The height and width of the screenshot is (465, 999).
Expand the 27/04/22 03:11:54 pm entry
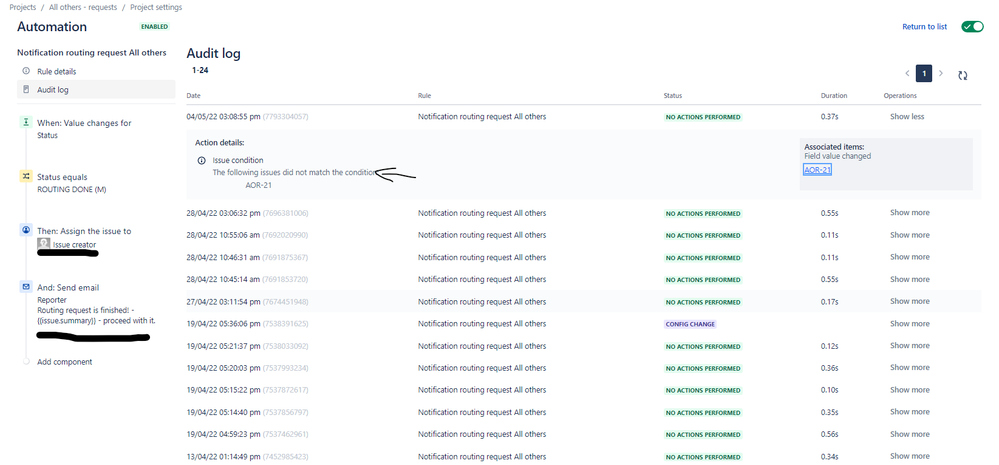[x=910, y=301]
